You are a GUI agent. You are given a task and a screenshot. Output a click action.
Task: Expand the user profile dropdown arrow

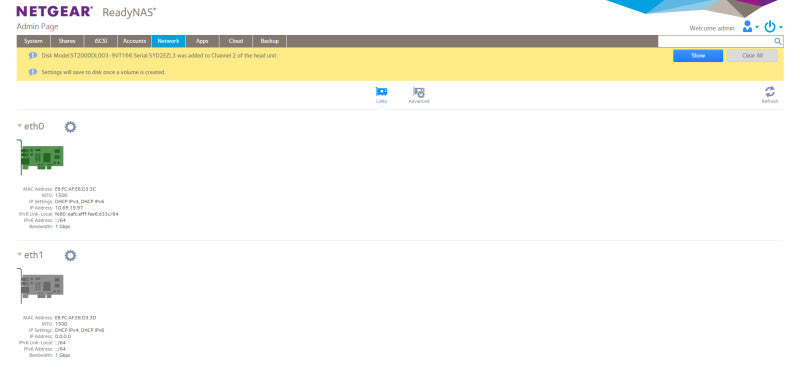click(757, 28)
